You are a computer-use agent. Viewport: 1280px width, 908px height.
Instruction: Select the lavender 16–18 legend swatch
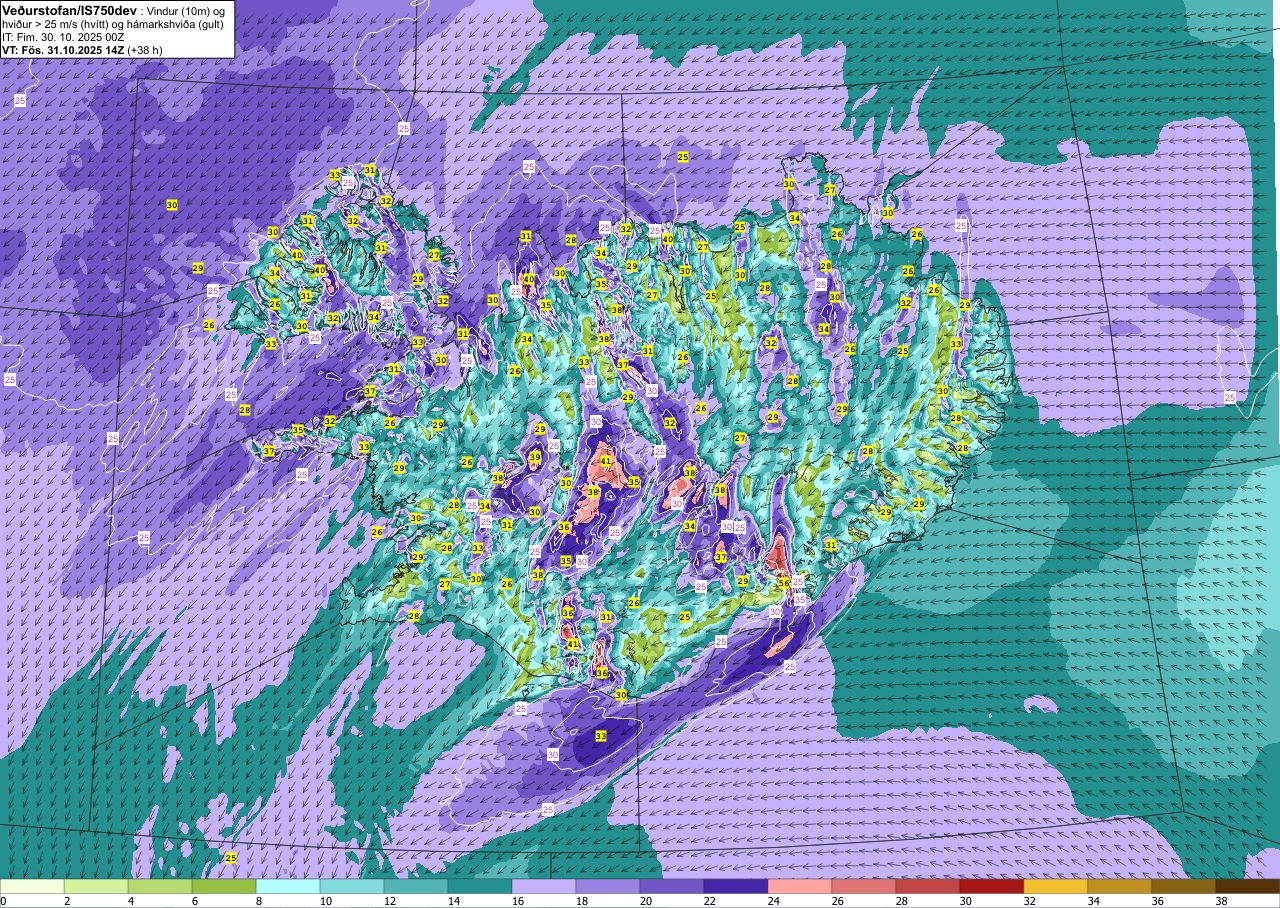(x=544, y=886)
